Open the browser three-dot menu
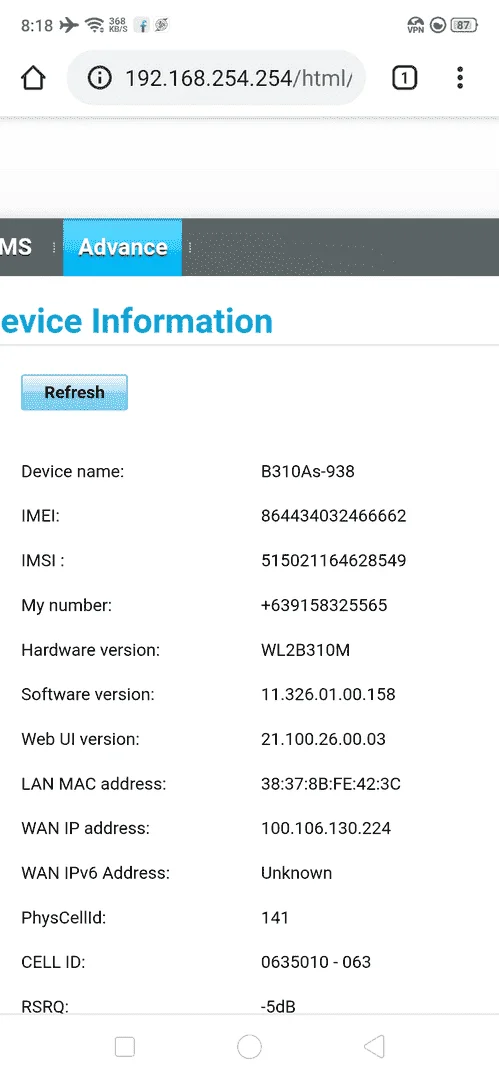Screen dimensions: 499x1080 (460, 78)
